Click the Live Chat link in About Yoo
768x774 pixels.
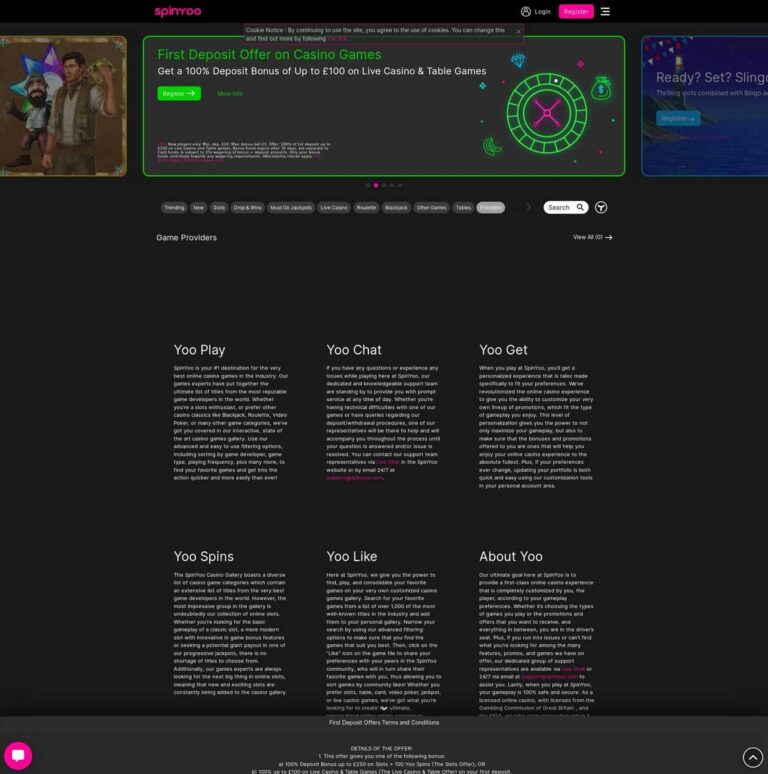coord(573,669)
